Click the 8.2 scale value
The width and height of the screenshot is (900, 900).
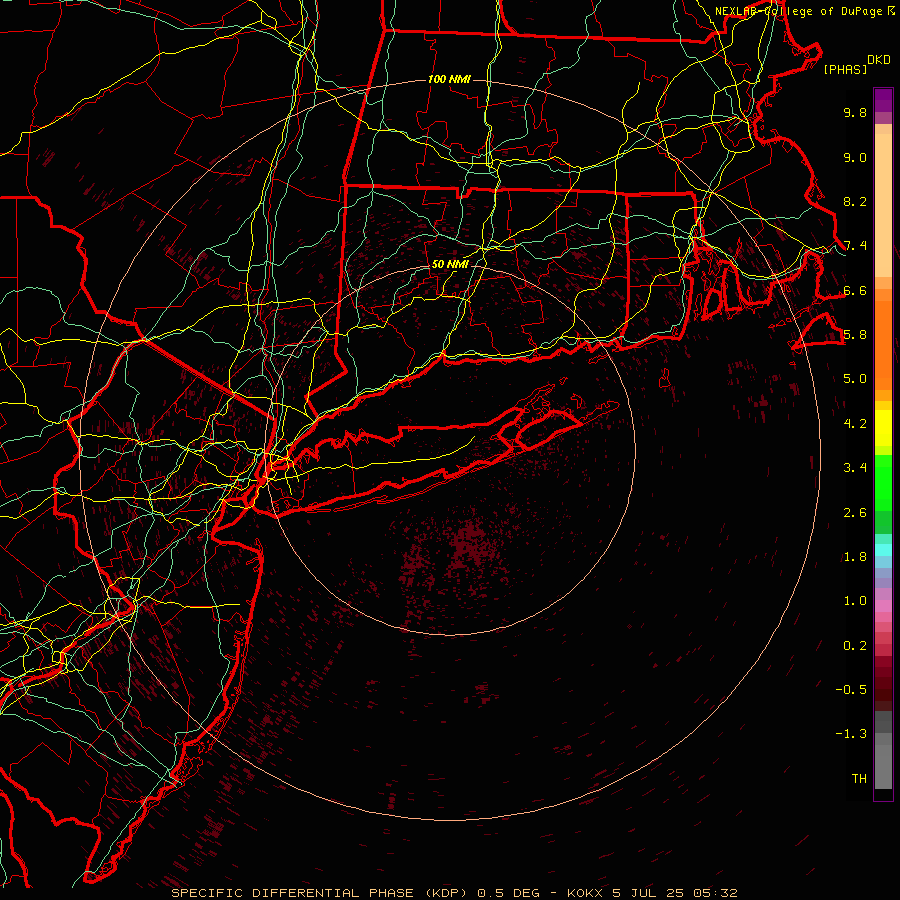[855, 201]
